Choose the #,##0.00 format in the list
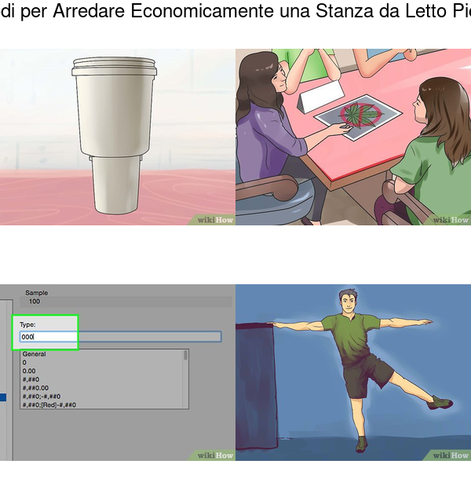The width and height of the screenshot is (471, 490). (35, 388)
